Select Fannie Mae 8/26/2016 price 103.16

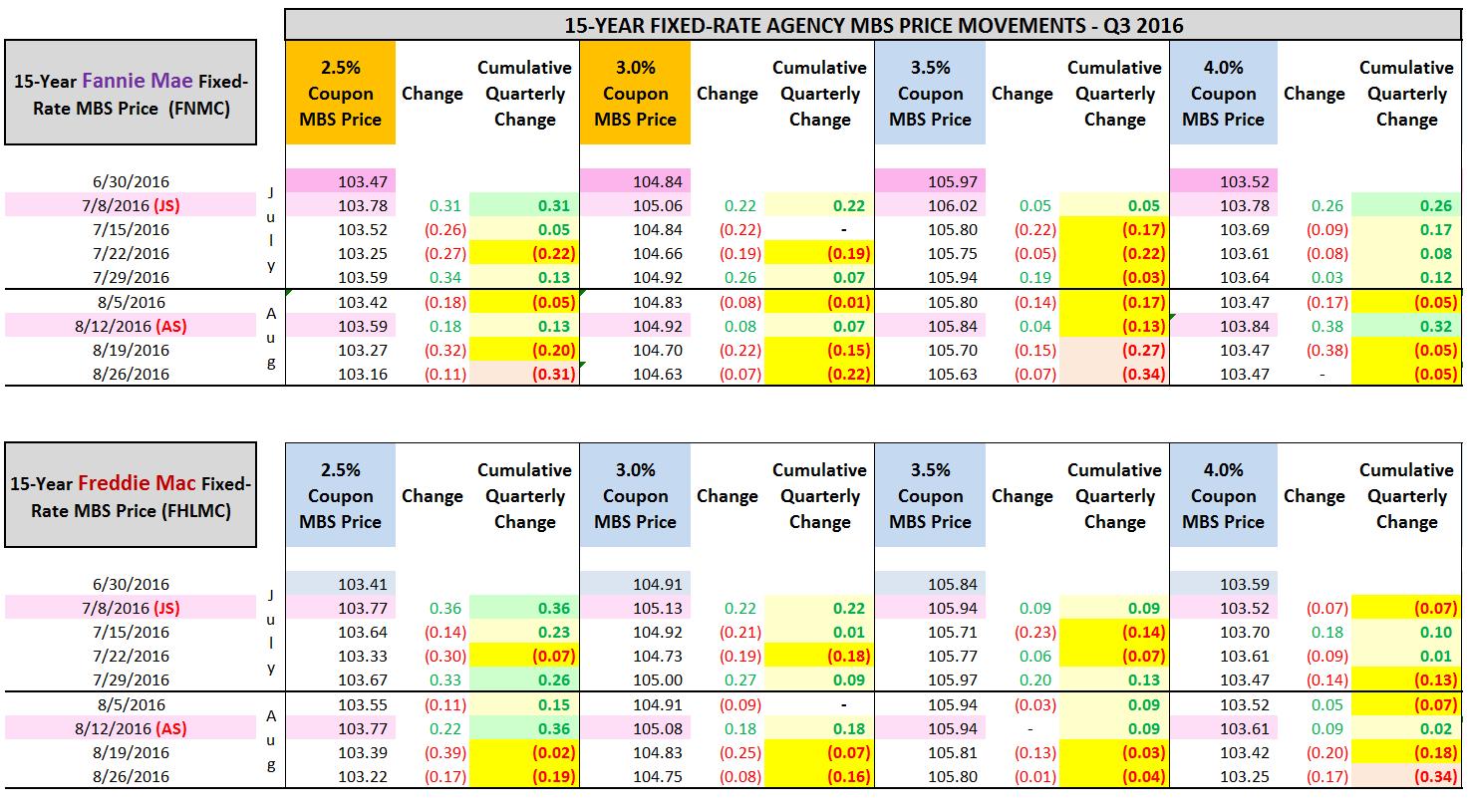coord(341,374)
